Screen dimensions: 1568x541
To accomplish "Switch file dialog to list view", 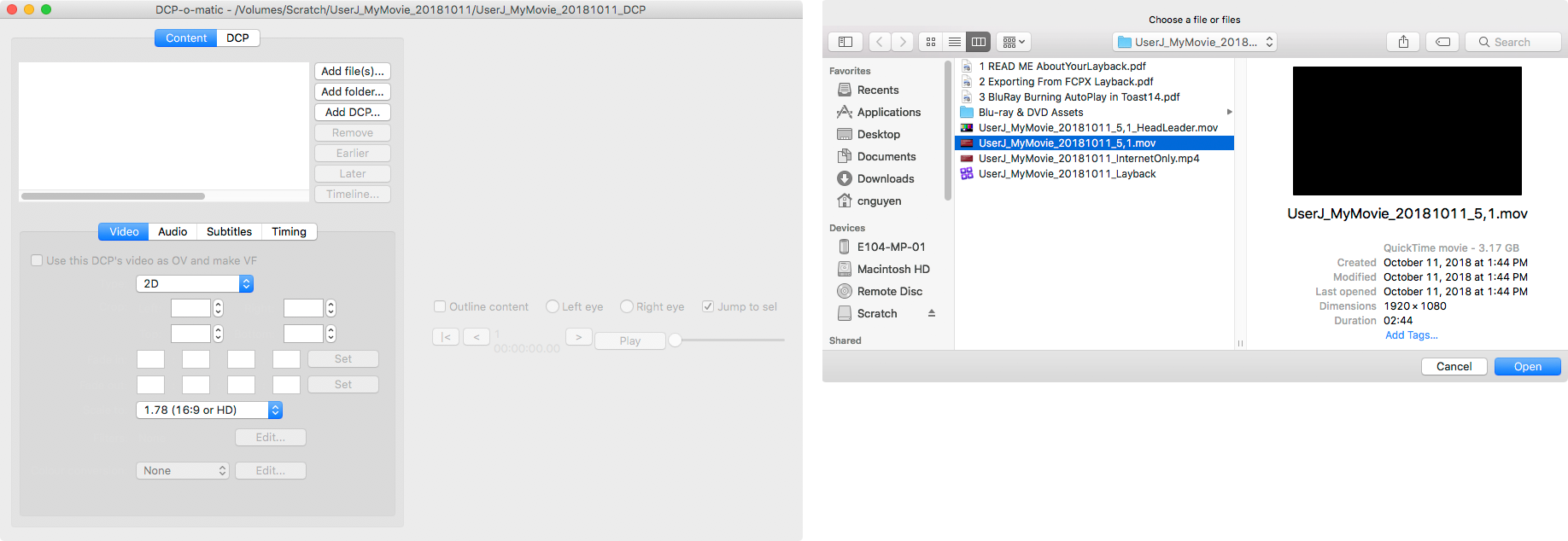I will click(955, 42).
